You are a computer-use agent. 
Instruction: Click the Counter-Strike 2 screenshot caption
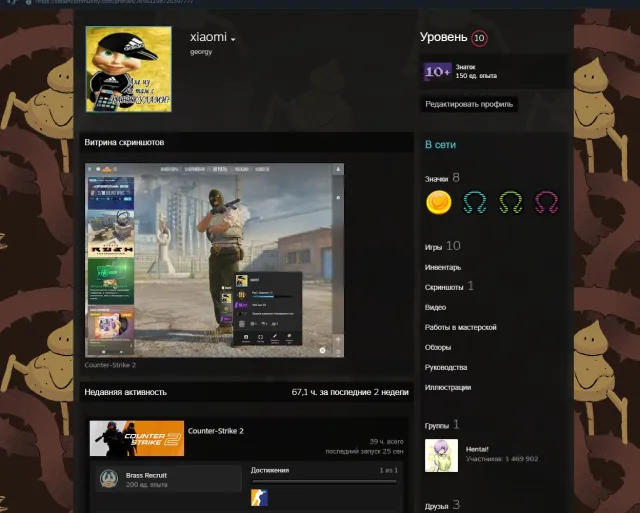[110, 365]
